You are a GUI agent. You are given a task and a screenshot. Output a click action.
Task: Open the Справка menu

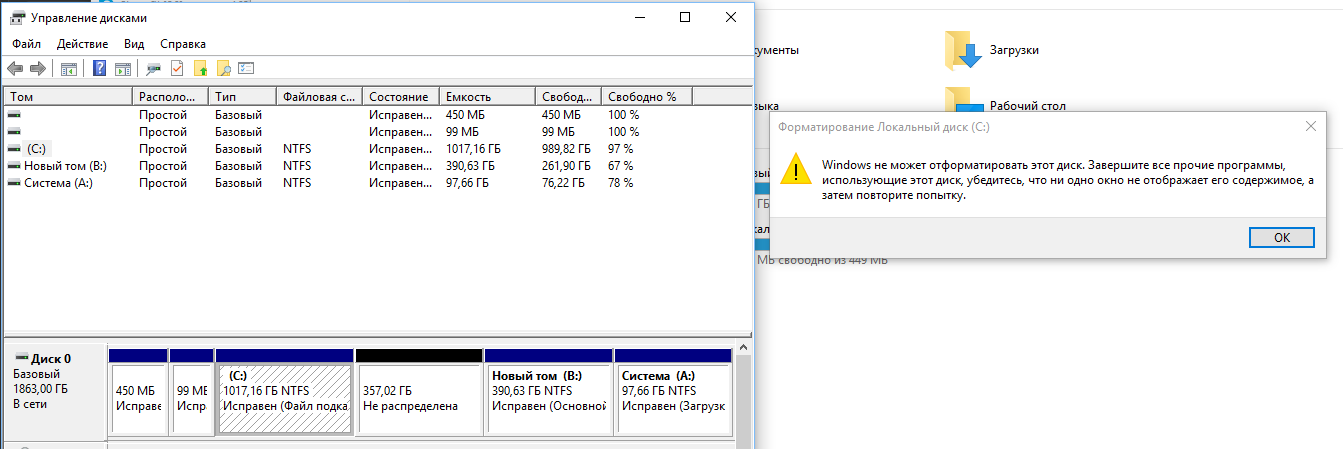tap(183, 44)
